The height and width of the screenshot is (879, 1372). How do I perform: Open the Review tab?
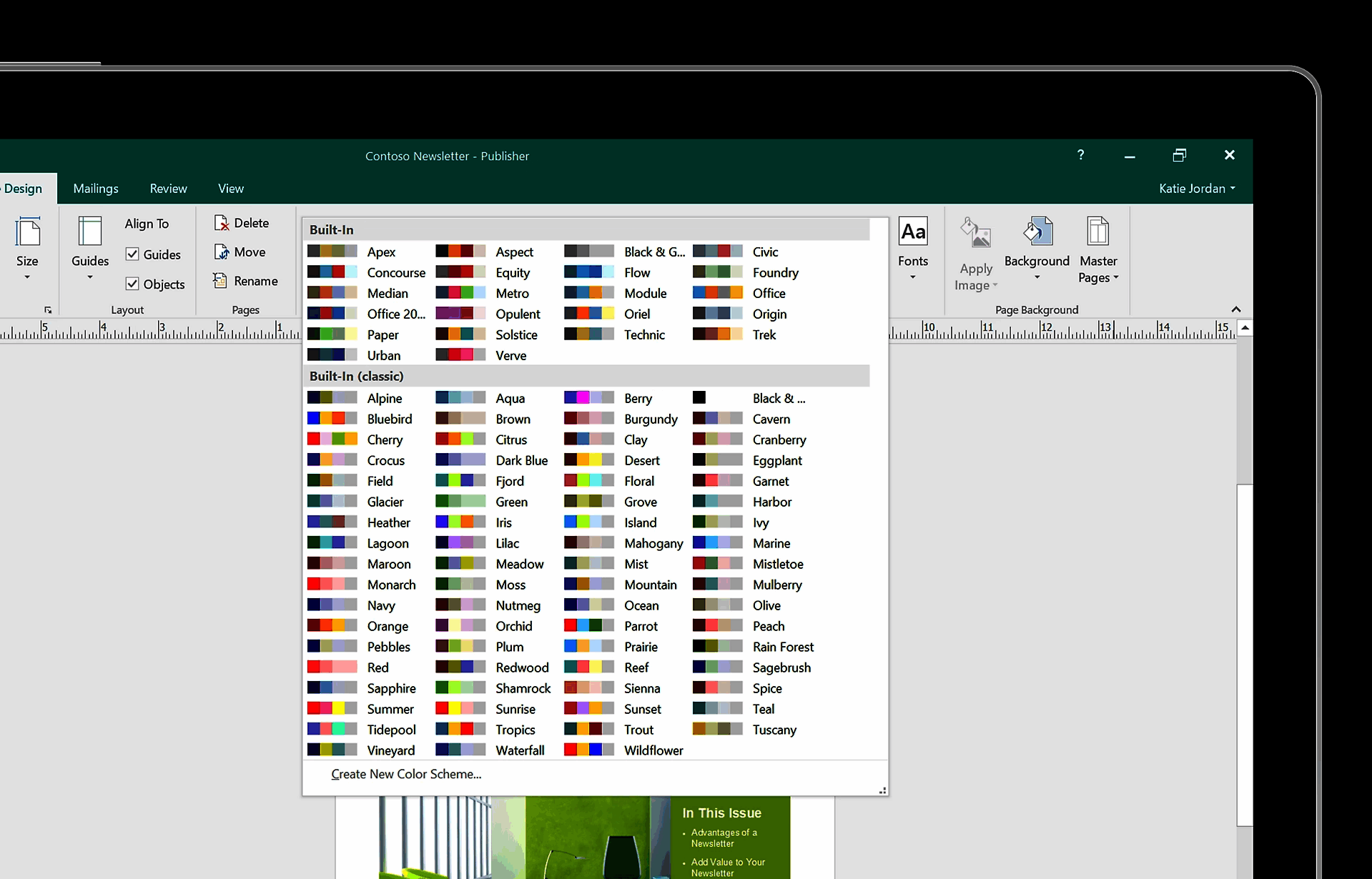[168, 188]
